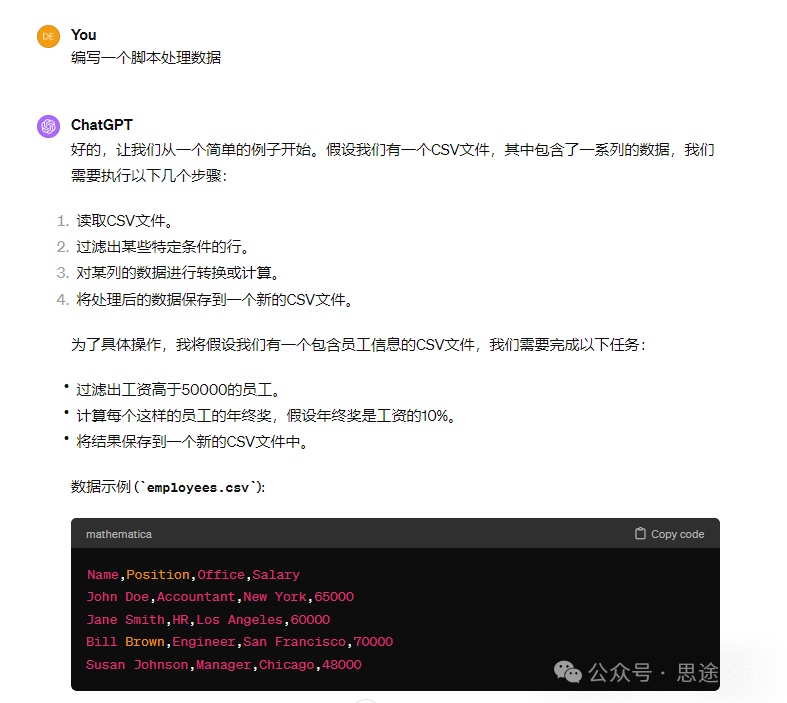This screenshot has height=703, width=787.
Task: Click the orange DE user avatar
Action: click(48, 36)
